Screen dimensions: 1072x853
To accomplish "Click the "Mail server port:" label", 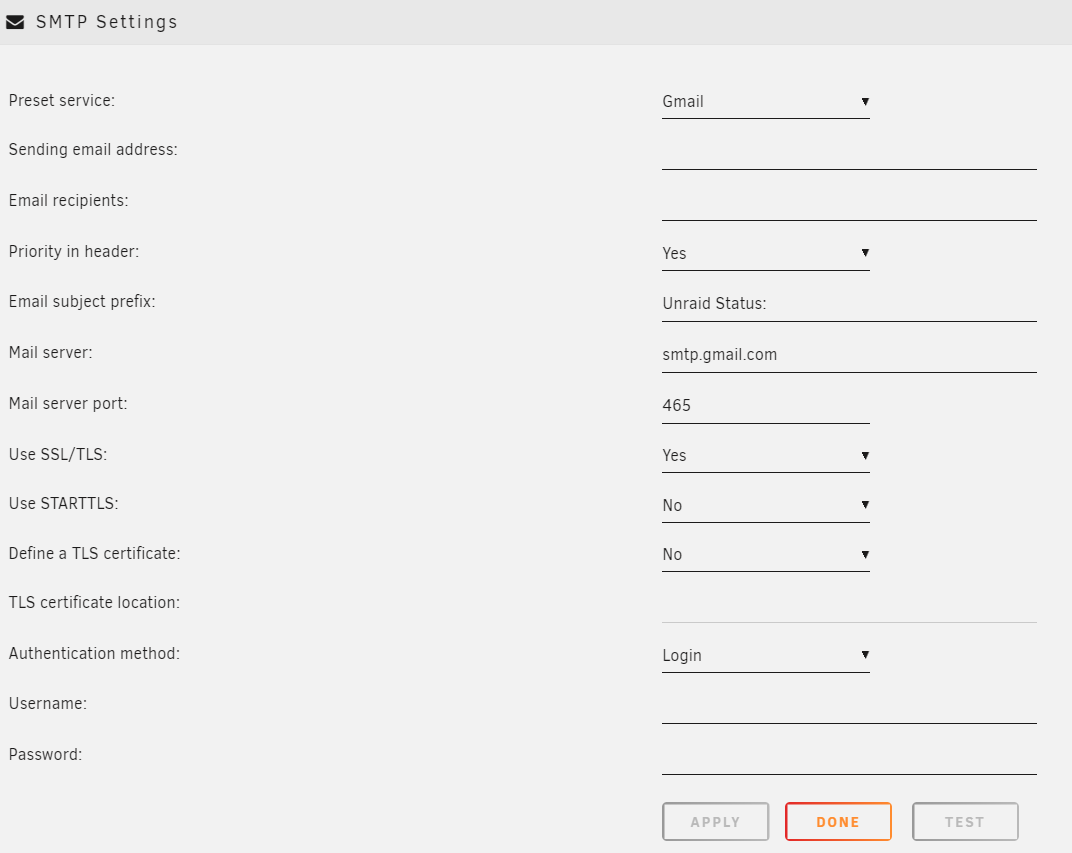I will click(x=68, y=404).
